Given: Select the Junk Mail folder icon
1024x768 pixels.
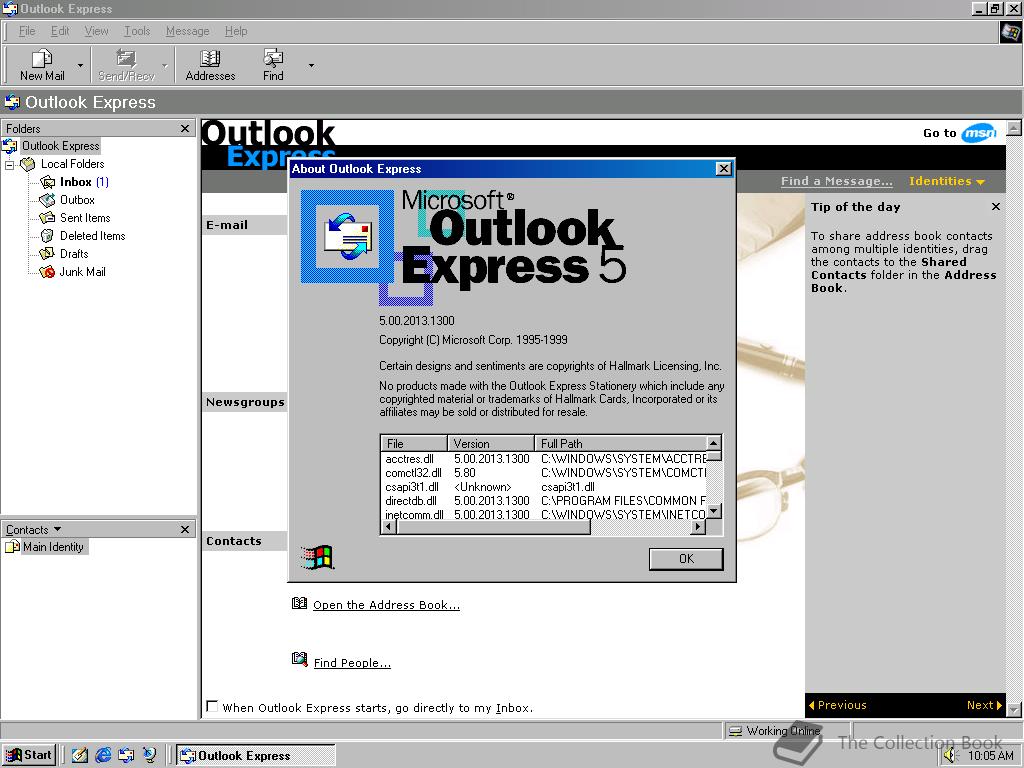Looking at the screenshot, I should (48, 272).
